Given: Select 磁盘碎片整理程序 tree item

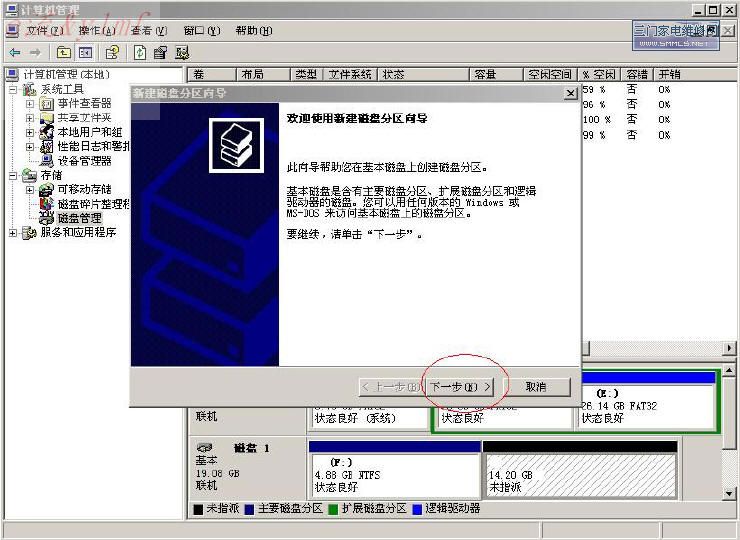Looking at the screenshot, I should (x=94, y=203).
